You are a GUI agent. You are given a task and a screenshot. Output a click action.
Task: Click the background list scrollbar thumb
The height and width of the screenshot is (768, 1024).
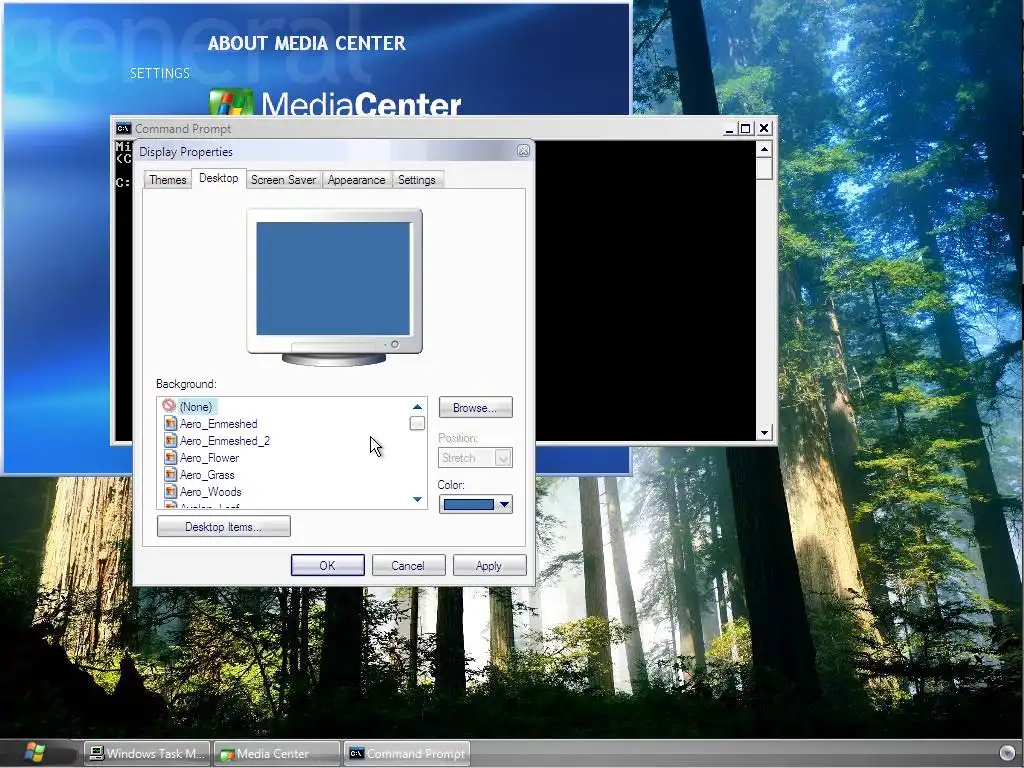417,423
